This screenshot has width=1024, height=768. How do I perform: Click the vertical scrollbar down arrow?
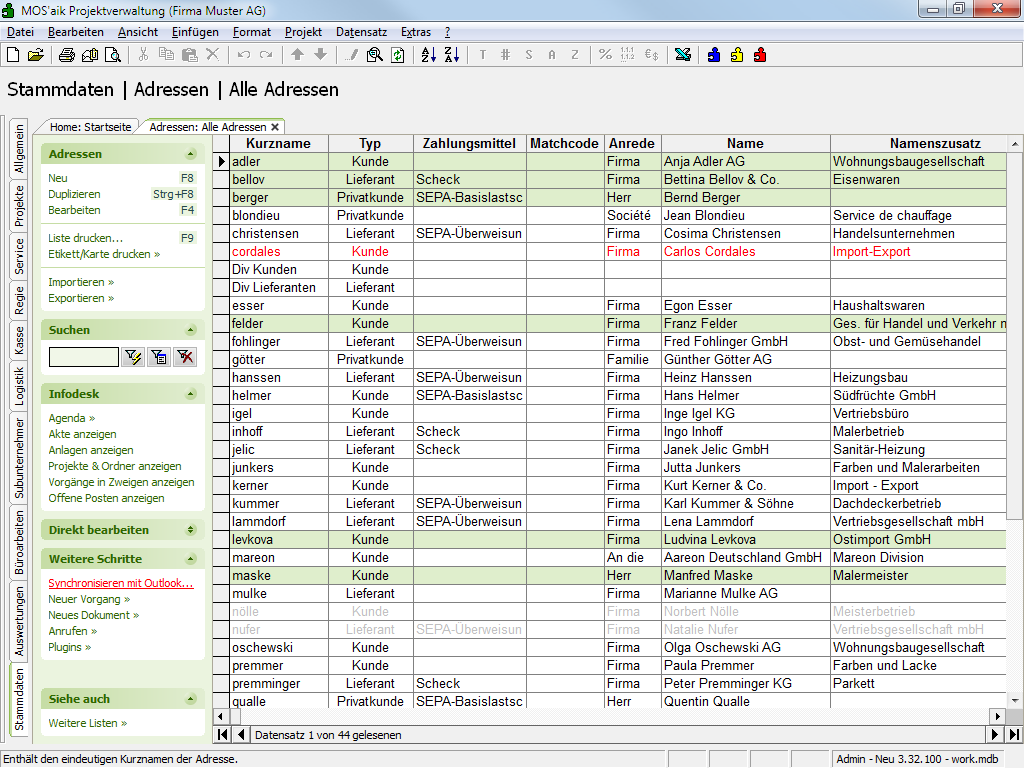coord(1015,701)
